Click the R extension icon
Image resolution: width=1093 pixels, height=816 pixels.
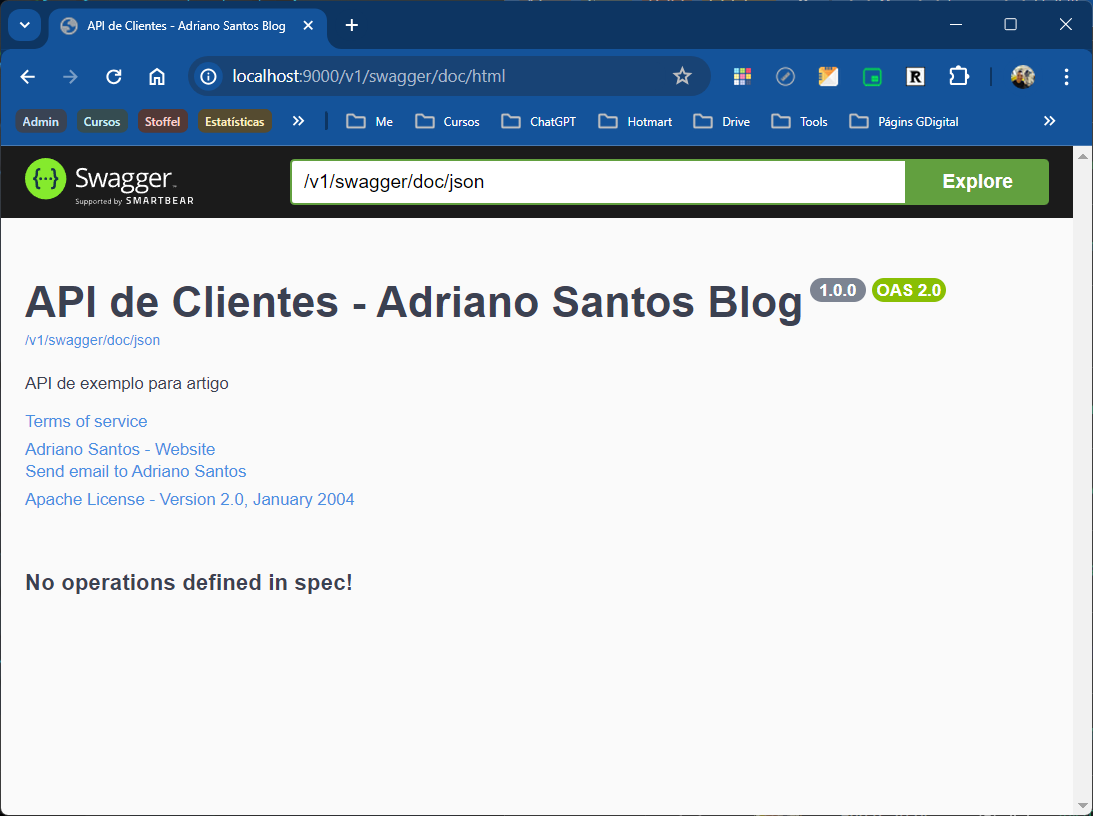[x=915, y=76]
